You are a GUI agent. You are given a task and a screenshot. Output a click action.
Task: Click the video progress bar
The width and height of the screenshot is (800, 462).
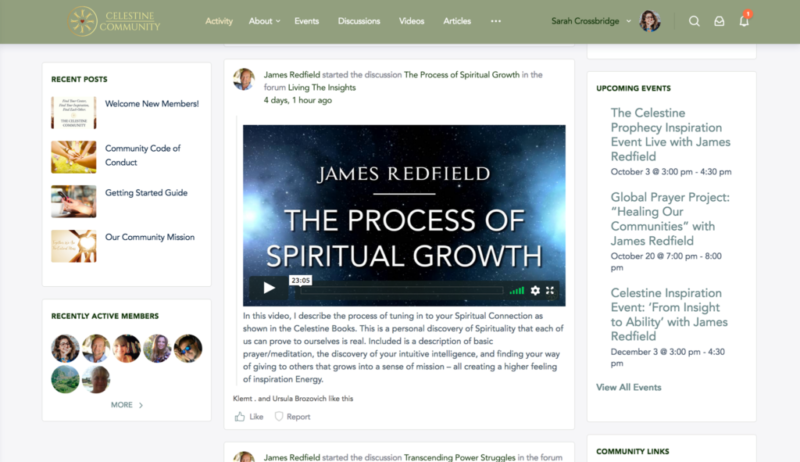pos(401,291)
